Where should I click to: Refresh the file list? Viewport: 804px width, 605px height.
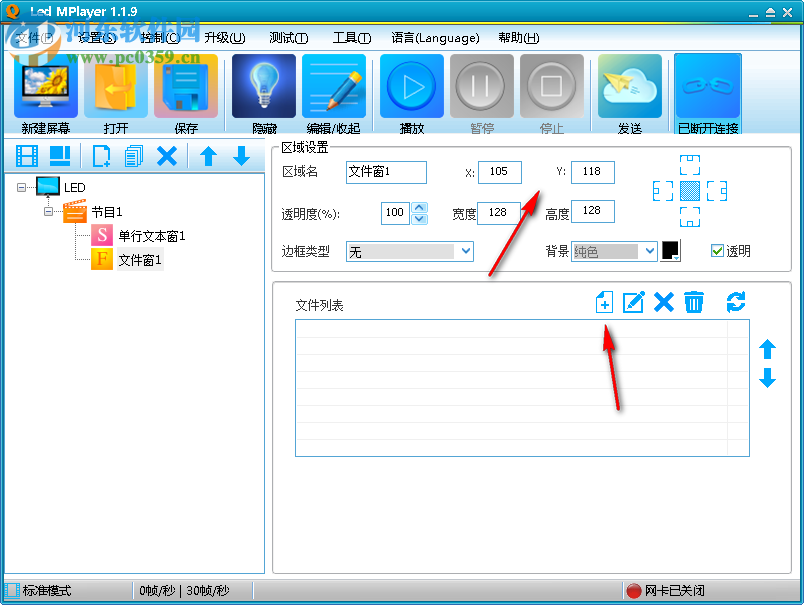(735, 302)
